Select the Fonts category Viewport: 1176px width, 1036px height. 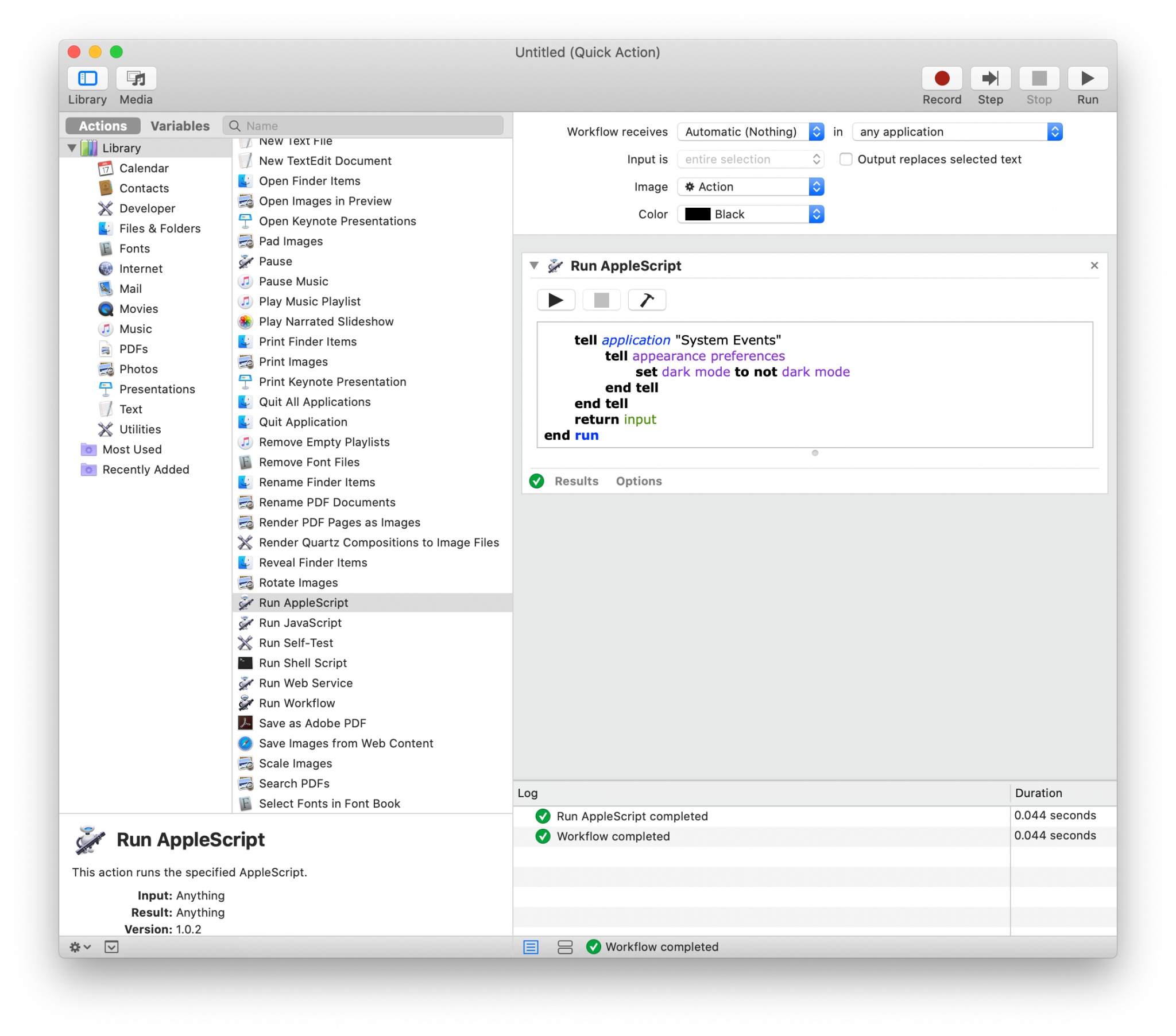click(x=134, y=249)
